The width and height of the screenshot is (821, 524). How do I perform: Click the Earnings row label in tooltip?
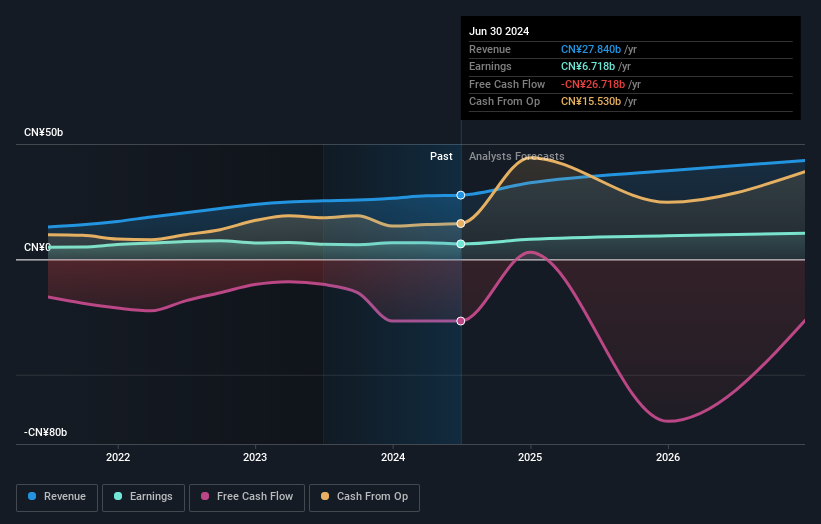coord(490,66)
